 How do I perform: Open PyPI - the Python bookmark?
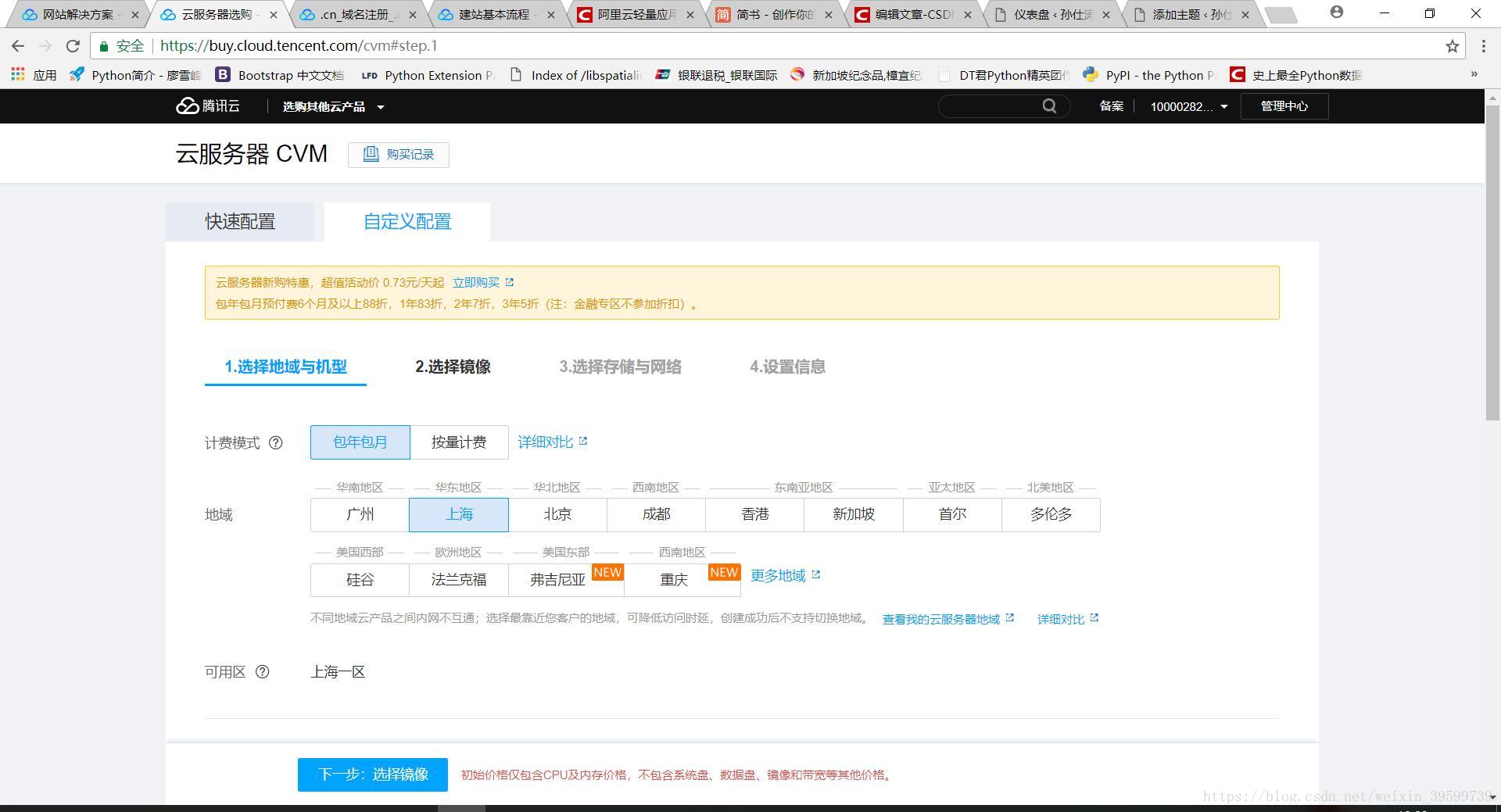[x=1149, y=75]
